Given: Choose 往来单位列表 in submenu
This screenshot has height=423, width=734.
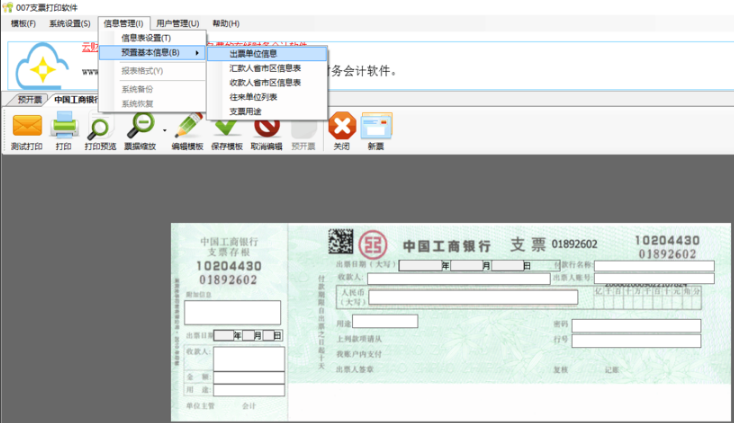Looking at the screenshot, I should tap(267, 97).
